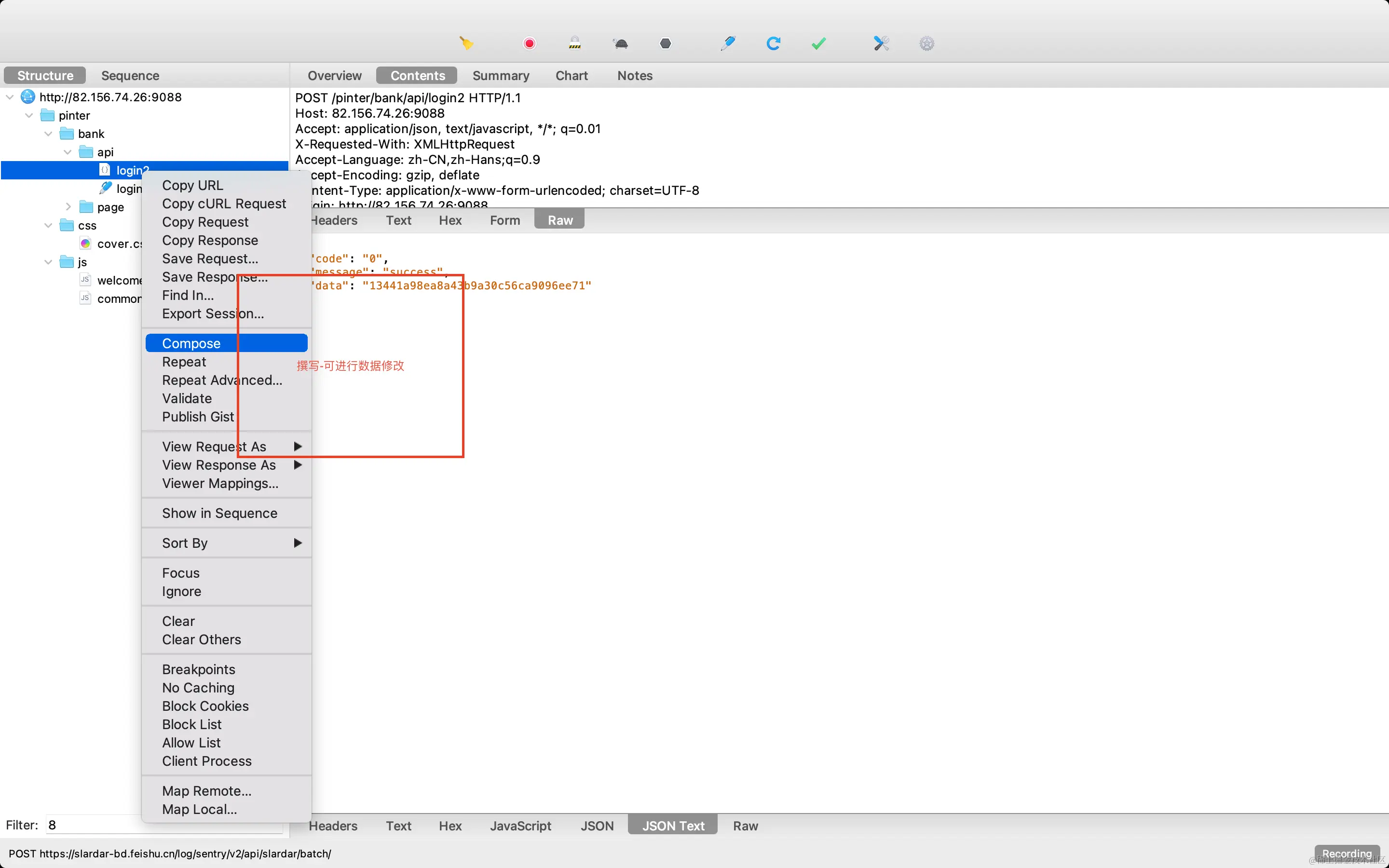This screenshot has width=1389, height=868.
Task: Toggle the red Record button
Action: coord(529,43)
